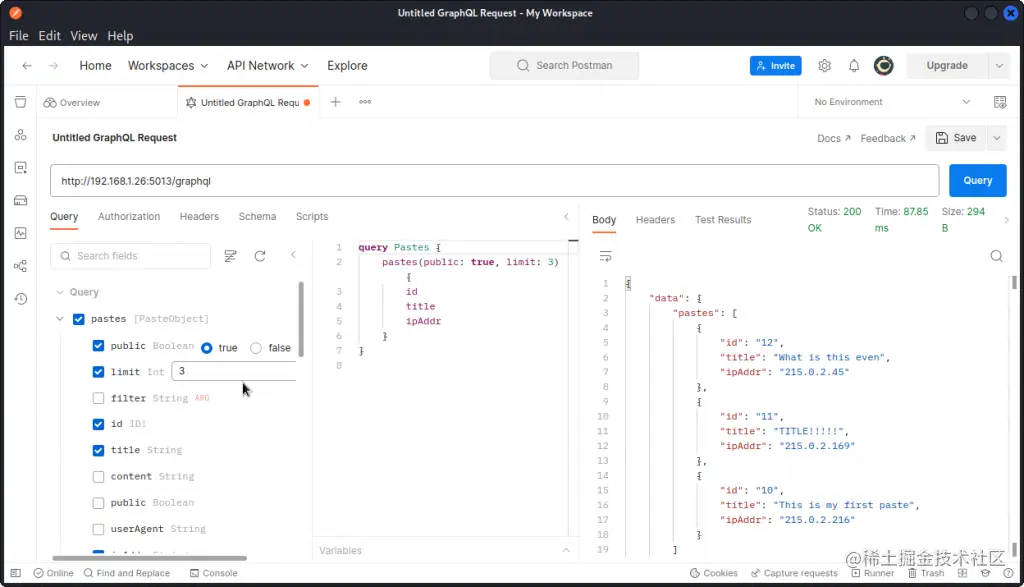Open the Feedback link
The image size is (1024, 587).
click(888, 138)
